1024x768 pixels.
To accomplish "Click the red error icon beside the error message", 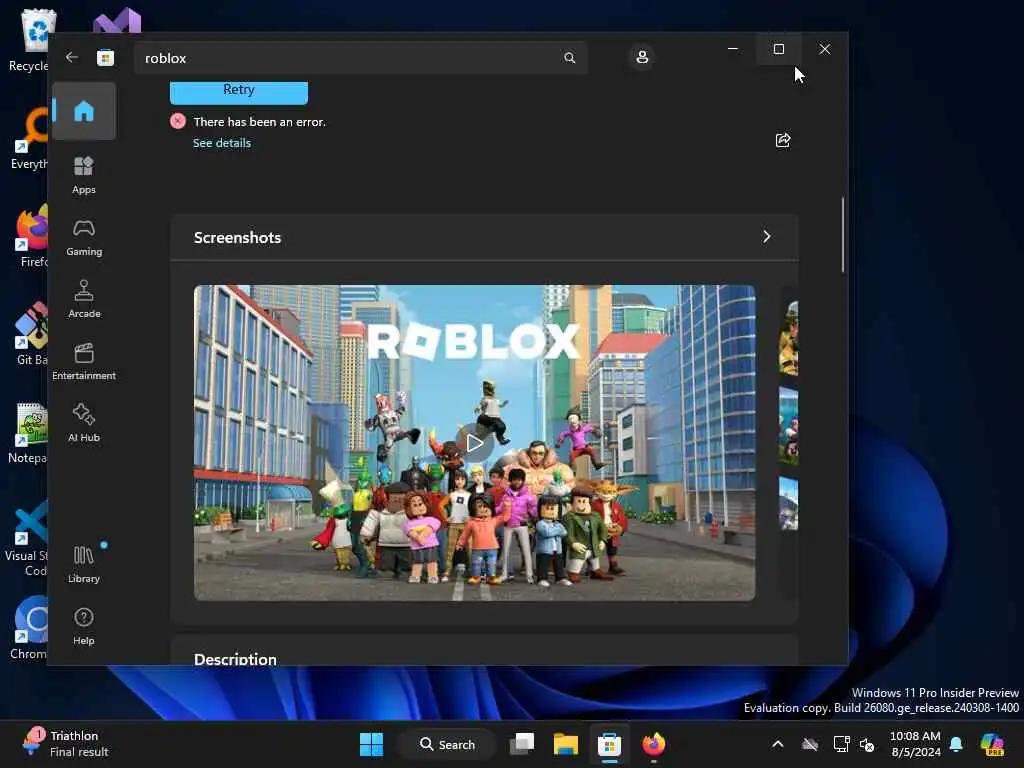I will point(178,121).
